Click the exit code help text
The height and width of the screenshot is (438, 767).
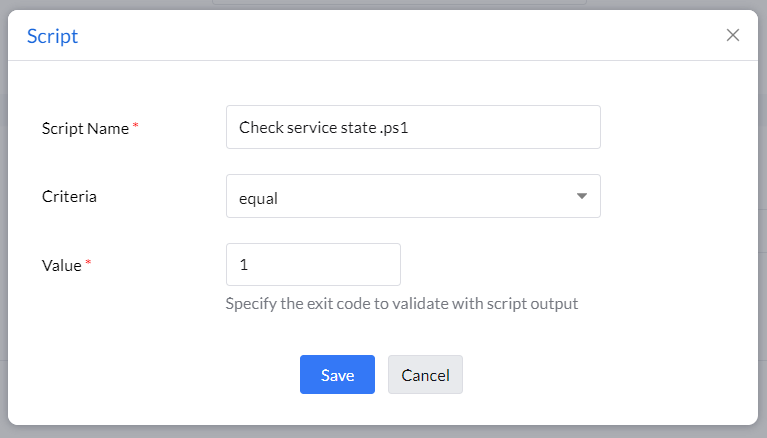coord(402,303)
